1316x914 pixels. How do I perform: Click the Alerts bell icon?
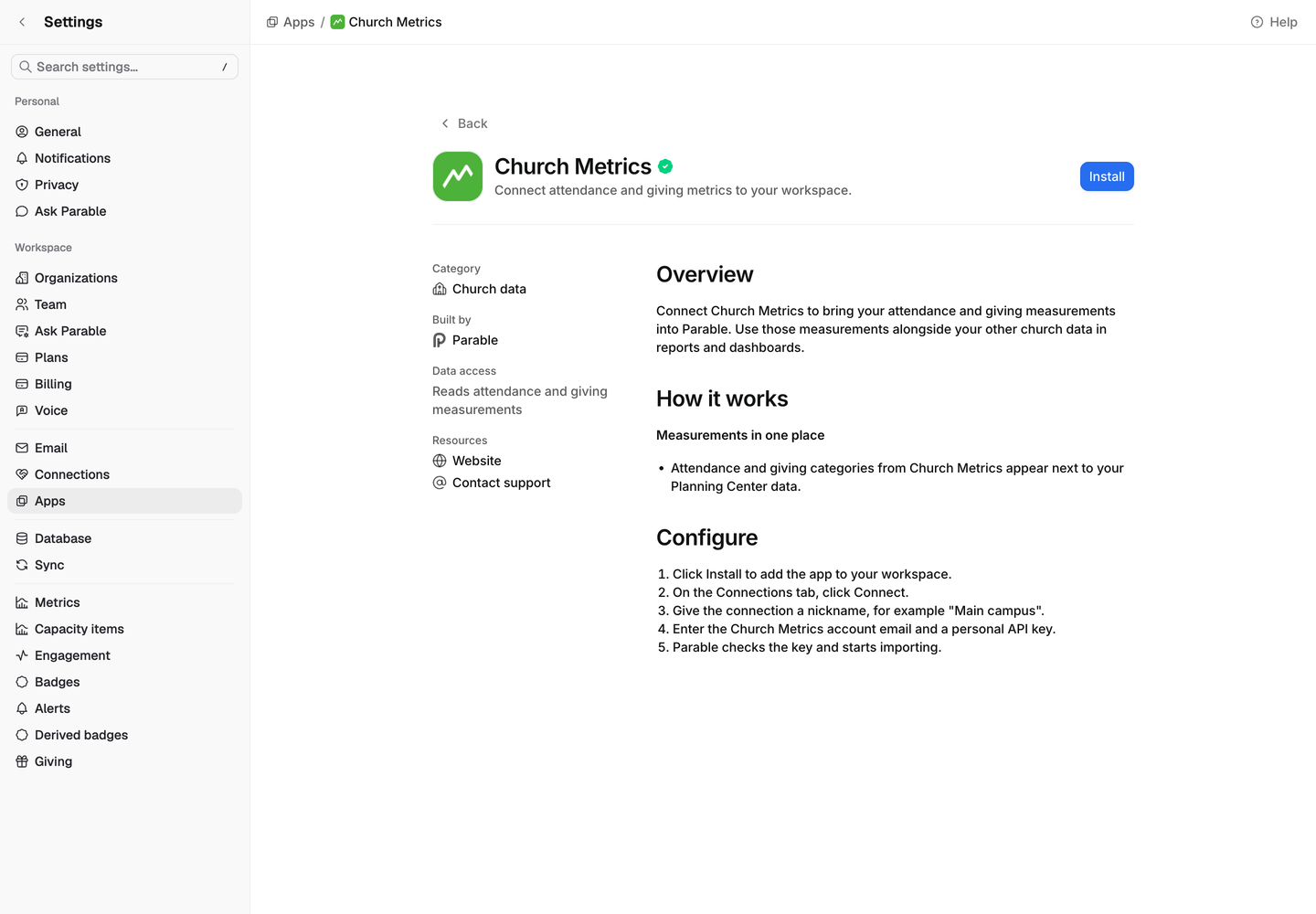[22, 708]
